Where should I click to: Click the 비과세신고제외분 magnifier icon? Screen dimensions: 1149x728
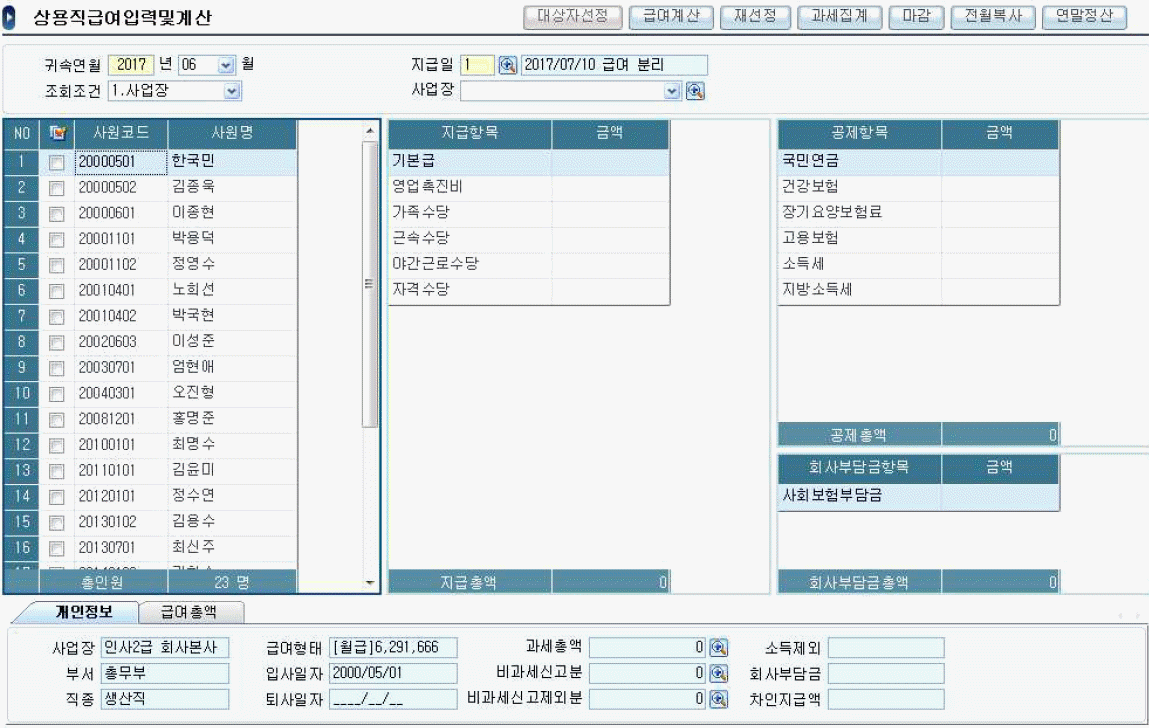[x=718, y=699]
